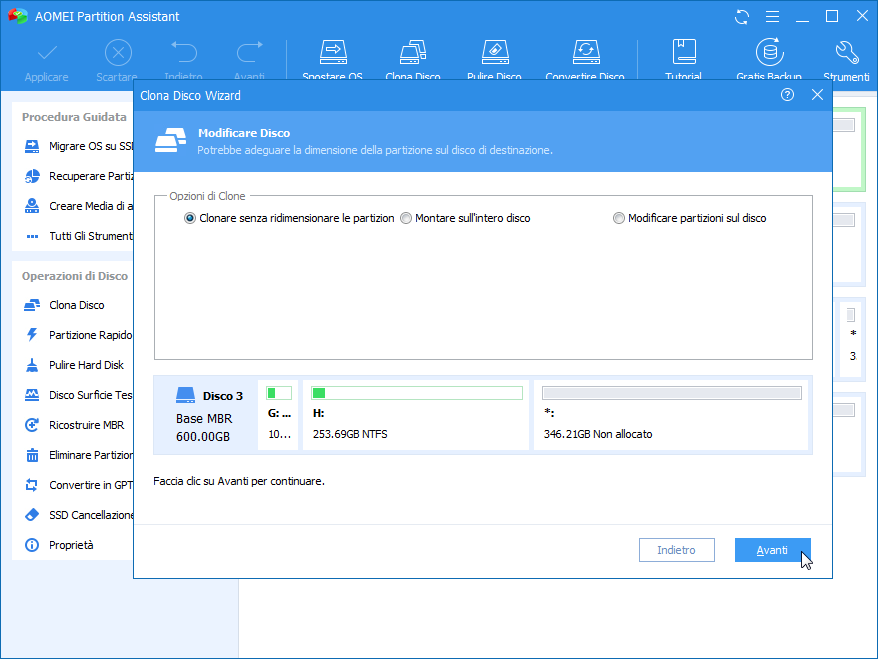Click the refresh icon in title bar
The height and width of the screenshot is (659, 878).
point(741,17)
